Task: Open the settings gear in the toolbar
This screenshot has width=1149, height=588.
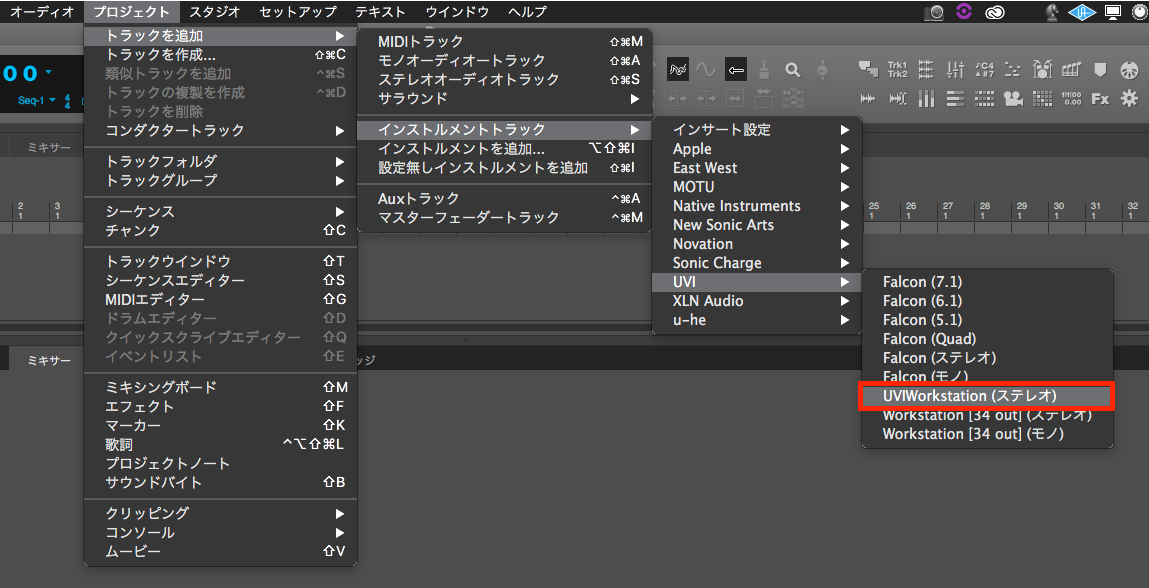Action: [x=1129, y=98]
